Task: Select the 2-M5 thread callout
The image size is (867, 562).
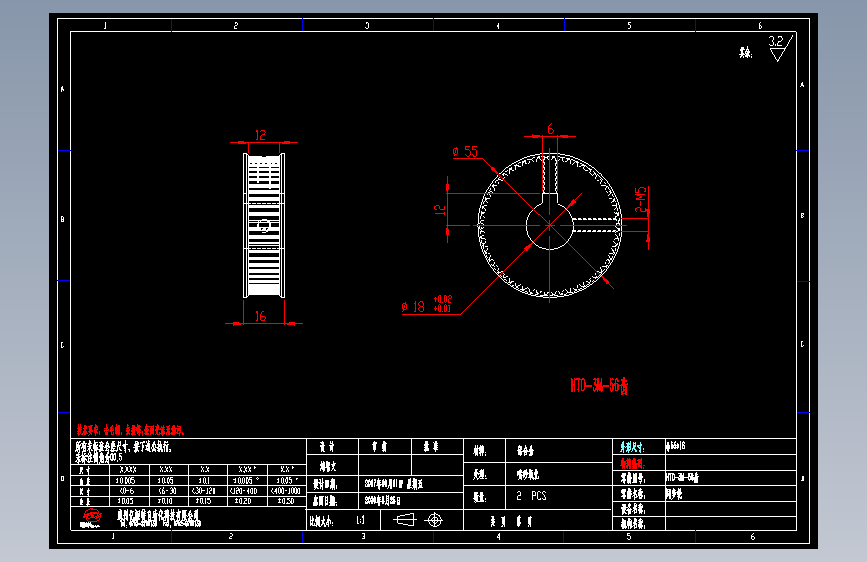Action: pyautogui.click(x=640, y=200)
